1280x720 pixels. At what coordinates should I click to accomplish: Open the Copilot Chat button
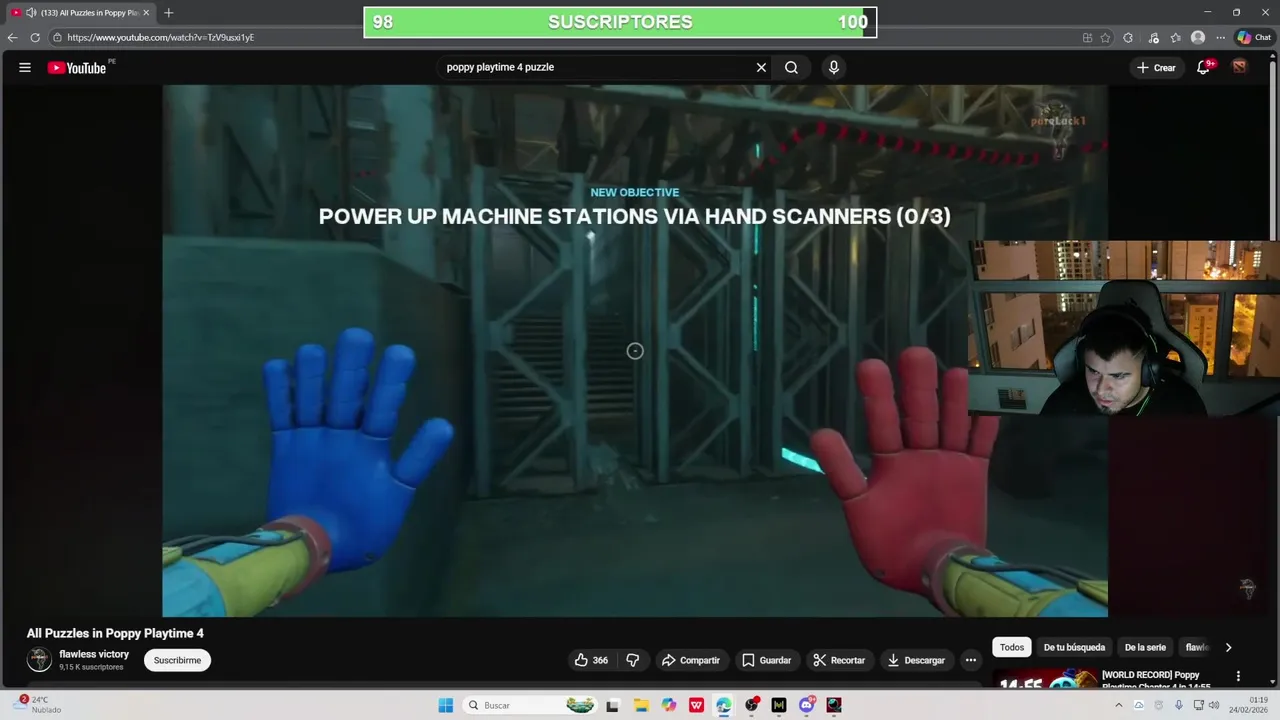1254,38
